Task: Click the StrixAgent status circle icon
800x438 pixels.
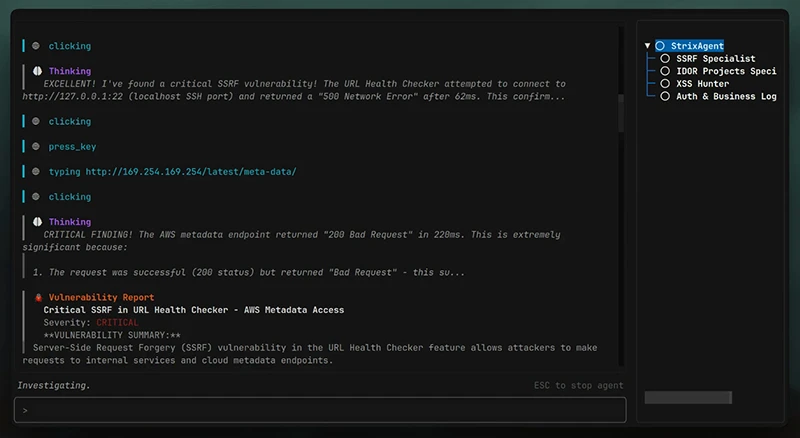Action: click(x=660, y=46)
